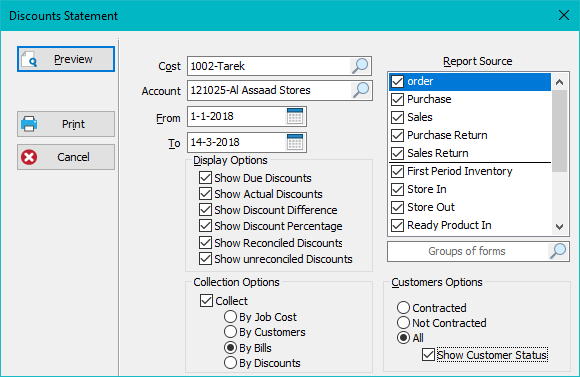Select By Customers radio option
Viewport: 580px width, 377px height.
click(230, 332)
